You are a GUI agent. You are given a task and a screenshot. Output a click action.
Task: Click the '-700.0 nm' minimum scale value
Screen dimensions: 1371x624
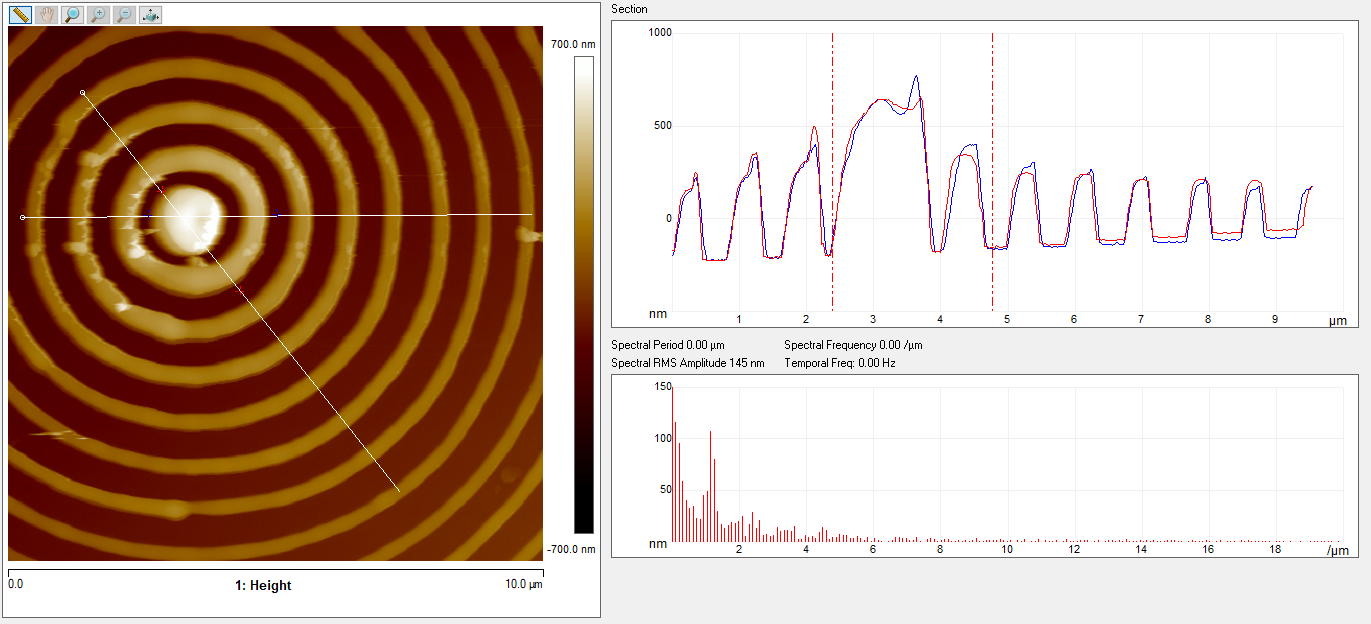tap(573, 549)
